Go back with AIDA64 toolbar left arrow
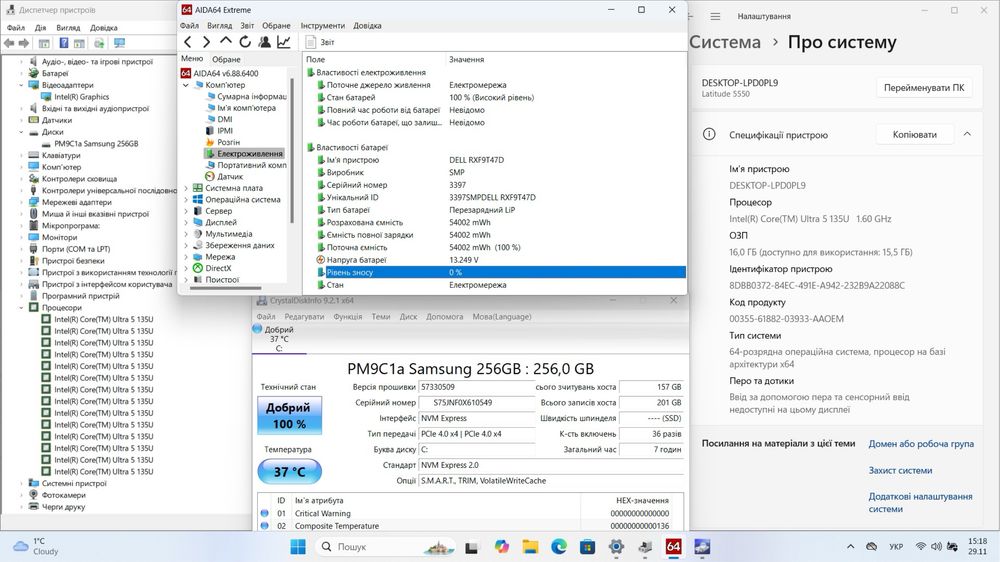The height and width of the screenshot is (562, 1000). (188, 42)
